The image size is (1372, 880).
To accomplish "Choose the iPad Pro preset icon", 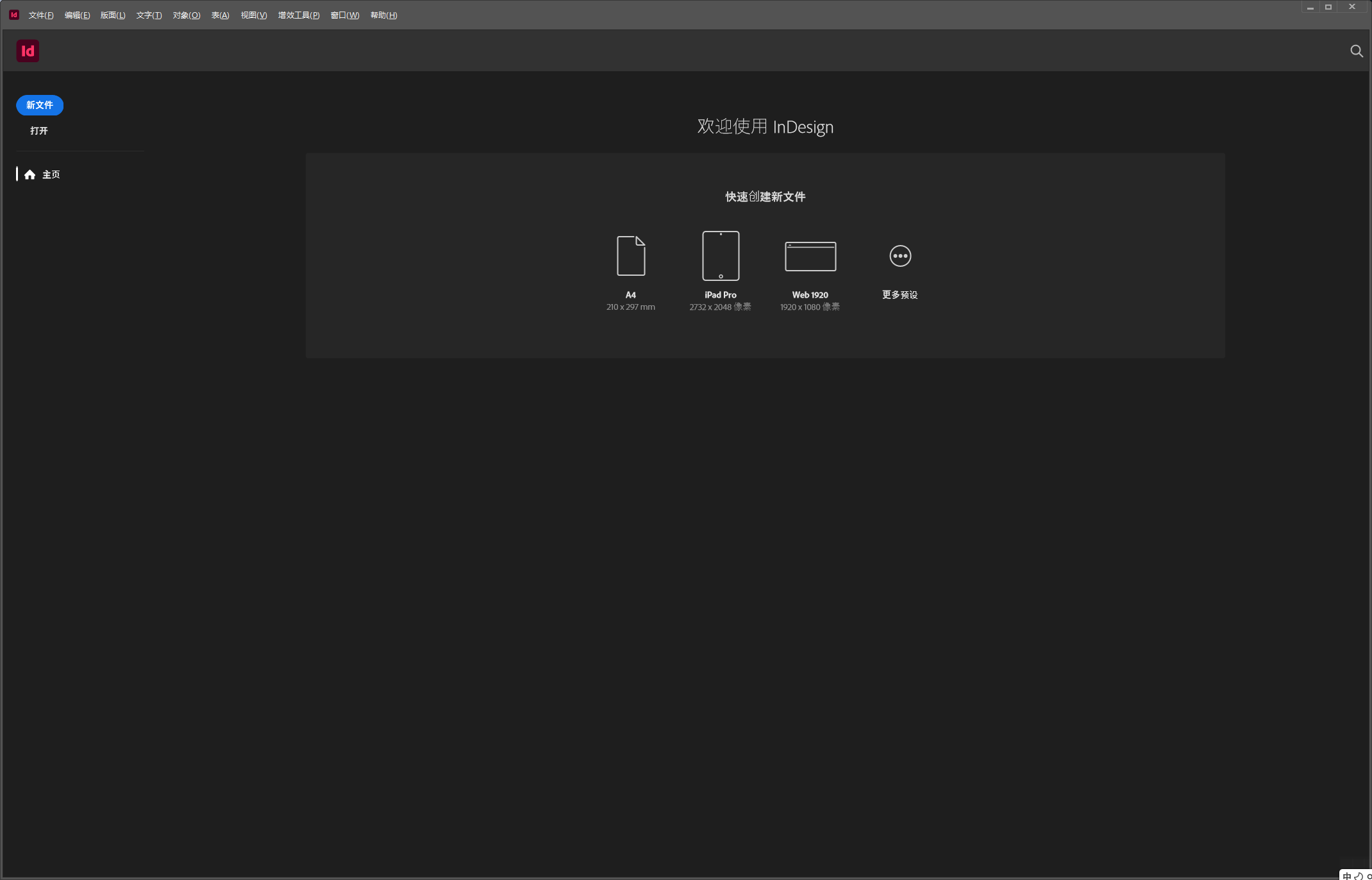I will pyautogui.click(x=721, y=255).
